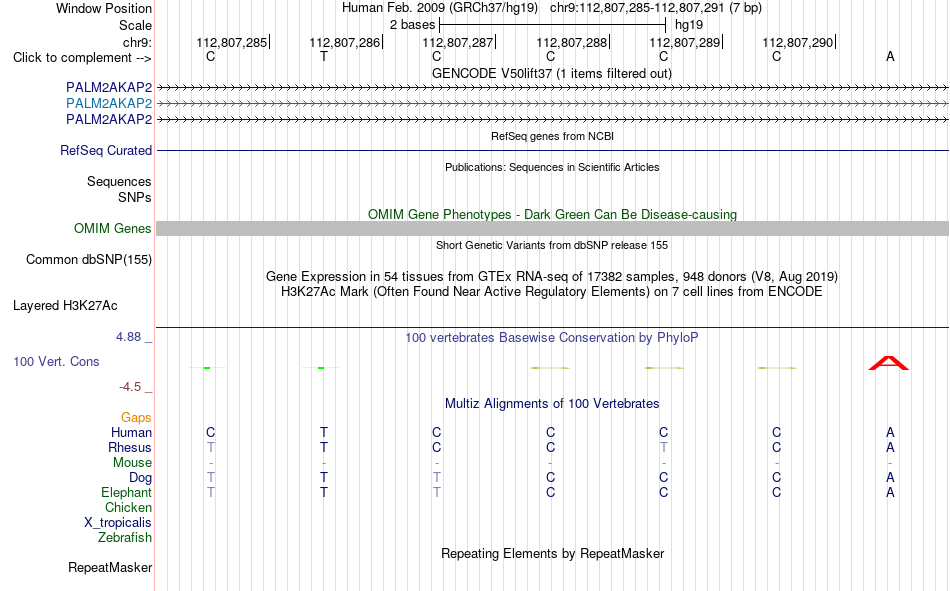Screen dimensions: 950x591
Task: Click the 'OMIM Gene Phenotypes' green title
Action: point(553,215)
